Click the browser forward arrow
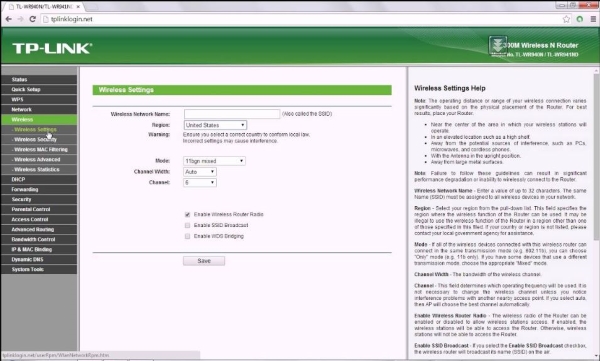600x361 pixels. point(21,19)
